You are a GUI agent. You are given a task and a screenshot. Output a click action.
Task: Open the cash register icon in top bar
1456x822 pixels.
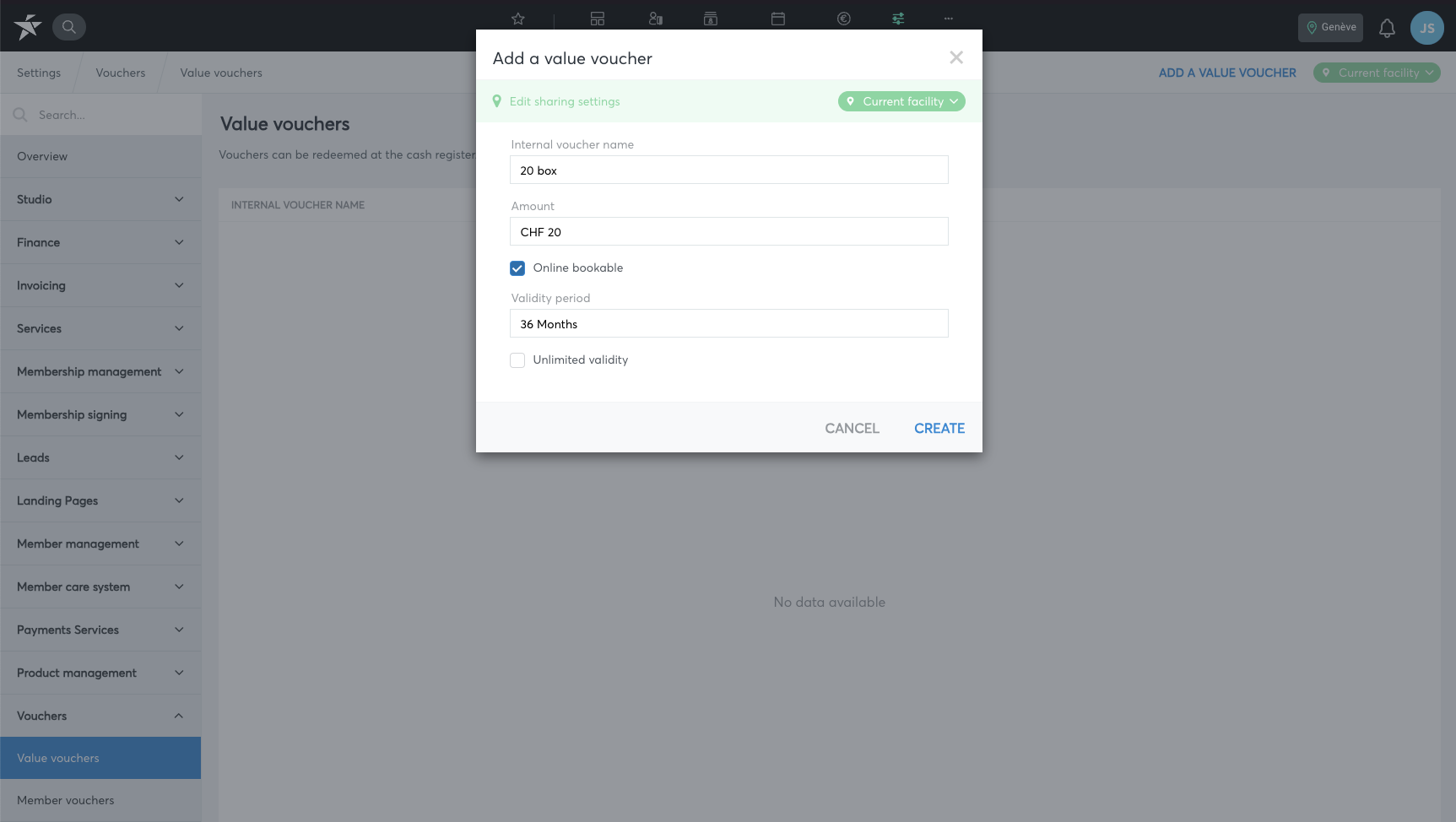711,19
